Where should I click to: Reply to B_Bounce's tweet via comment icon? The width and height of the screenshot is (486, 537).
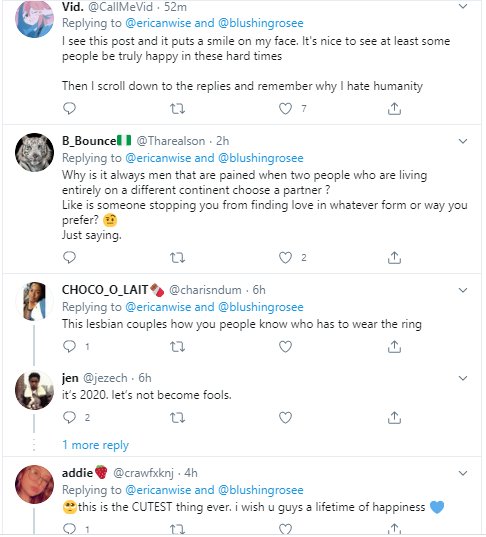point(70,257)
